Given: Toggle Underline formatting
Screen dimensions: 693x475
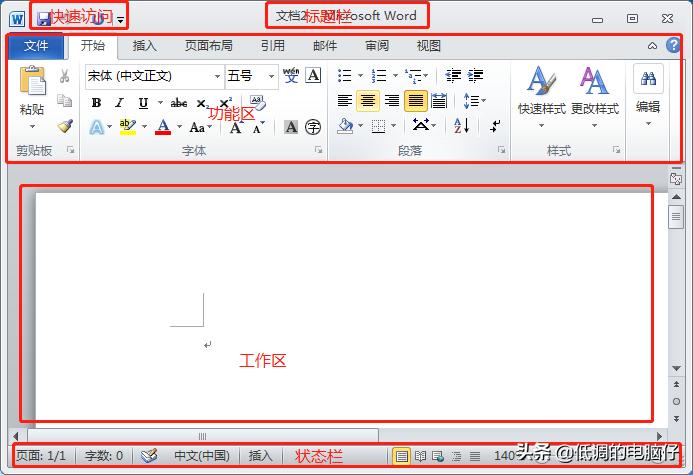Looking at the screenshot, I should click(143, 103).
